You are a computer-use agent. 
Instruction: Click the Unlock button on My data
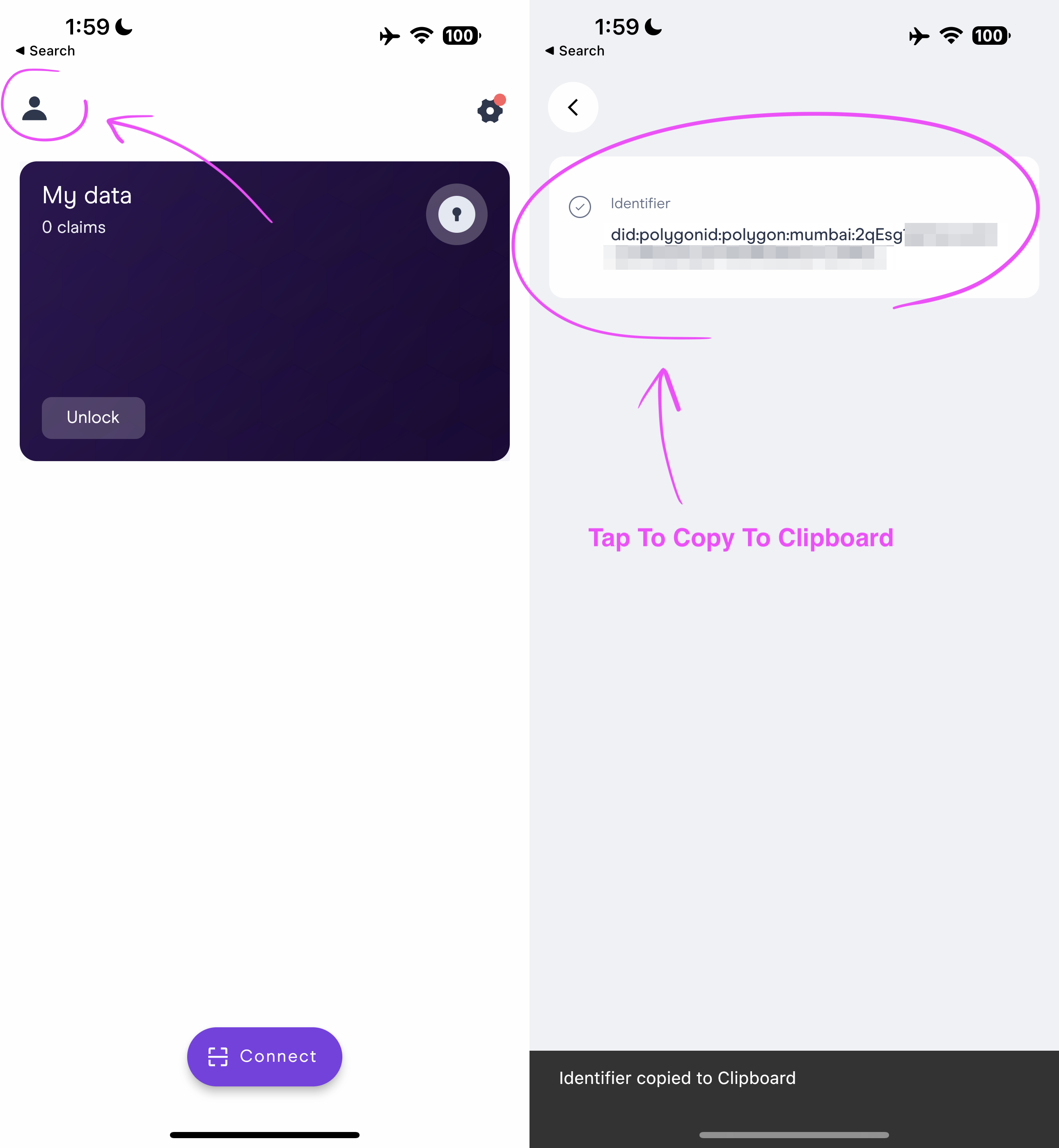93,417
